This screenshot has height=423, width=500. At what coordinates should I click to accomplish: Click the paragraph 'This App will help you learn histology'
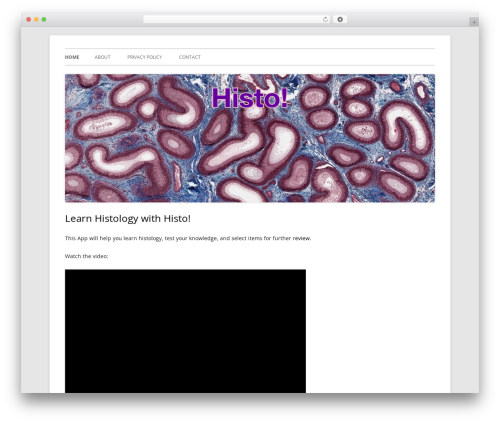[188, 238]
